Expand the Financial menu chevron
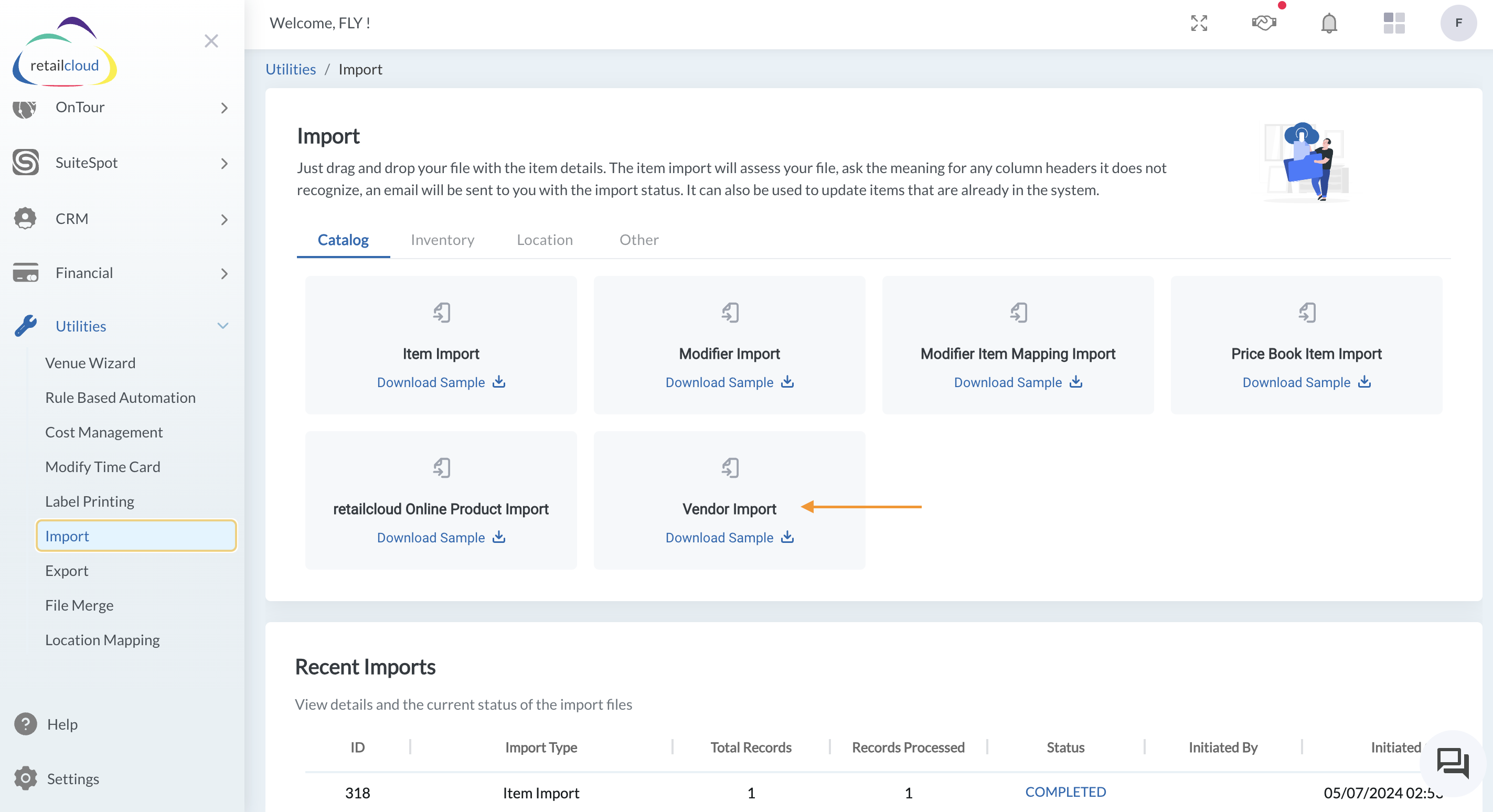Screen dimensions: 1493x812 coord(225,274)
